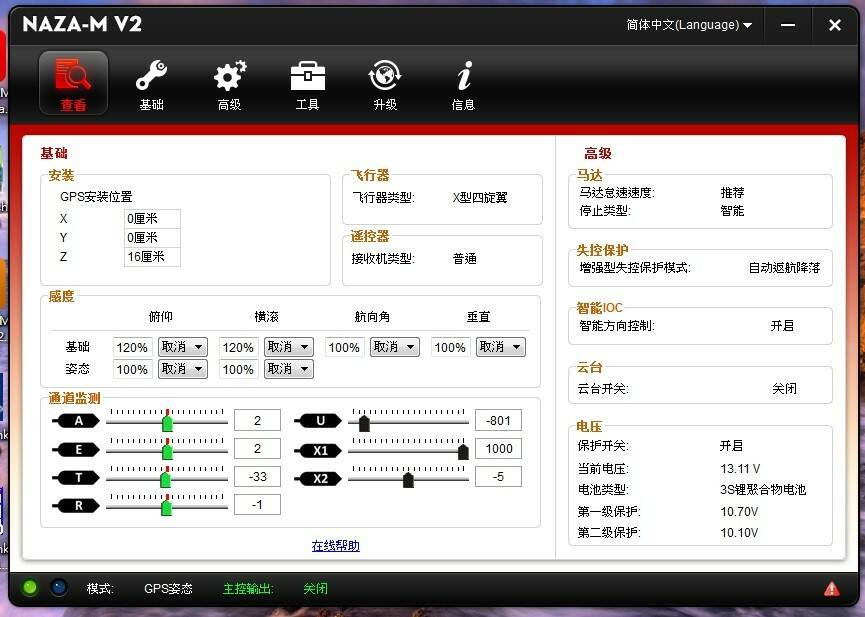Click the 云台开关 关闭 value

click(784, 389)
